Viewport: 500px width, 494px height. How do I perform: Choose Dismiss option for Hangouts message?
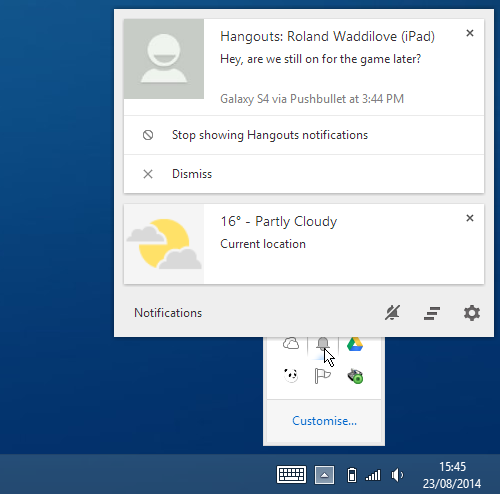(x=304, y=174)
